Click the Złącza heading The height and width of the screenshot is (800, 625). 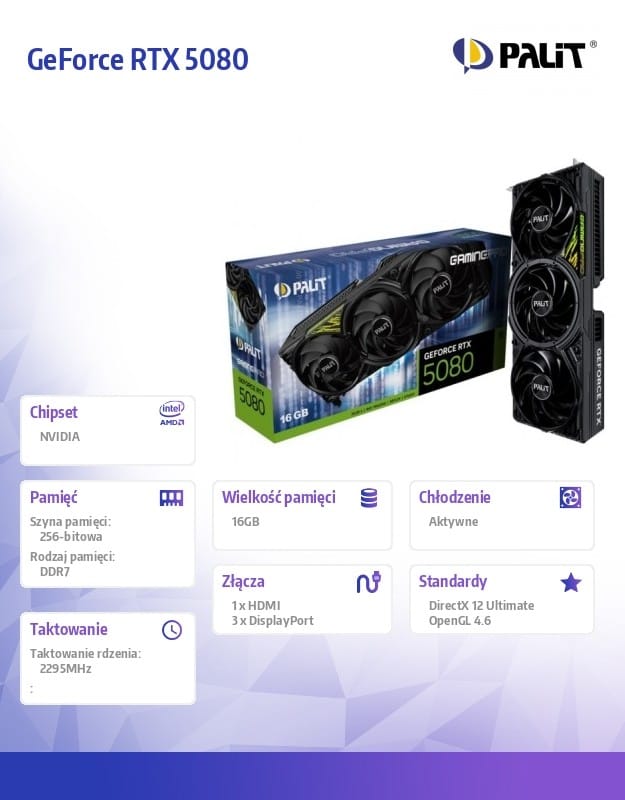[x=243, y=582]
